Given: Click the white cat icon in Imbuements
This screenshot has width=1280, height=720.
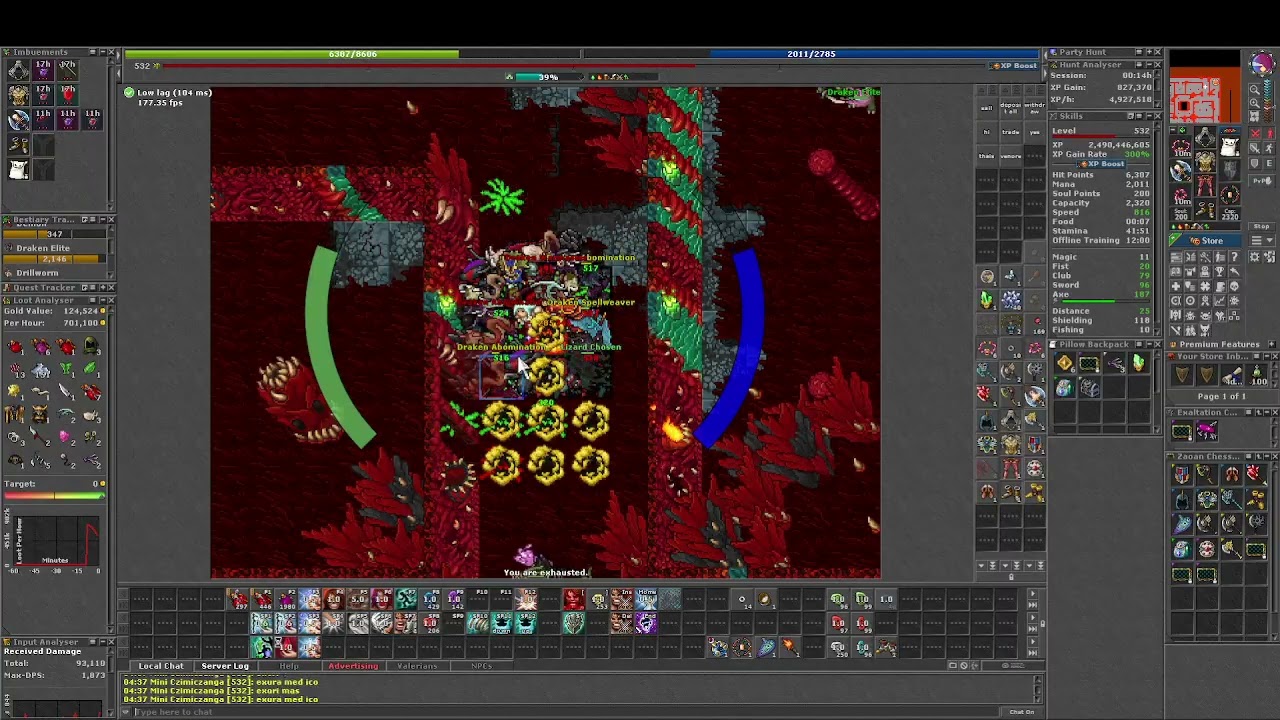Looking at the screenshot, I should tap(18, 170).
